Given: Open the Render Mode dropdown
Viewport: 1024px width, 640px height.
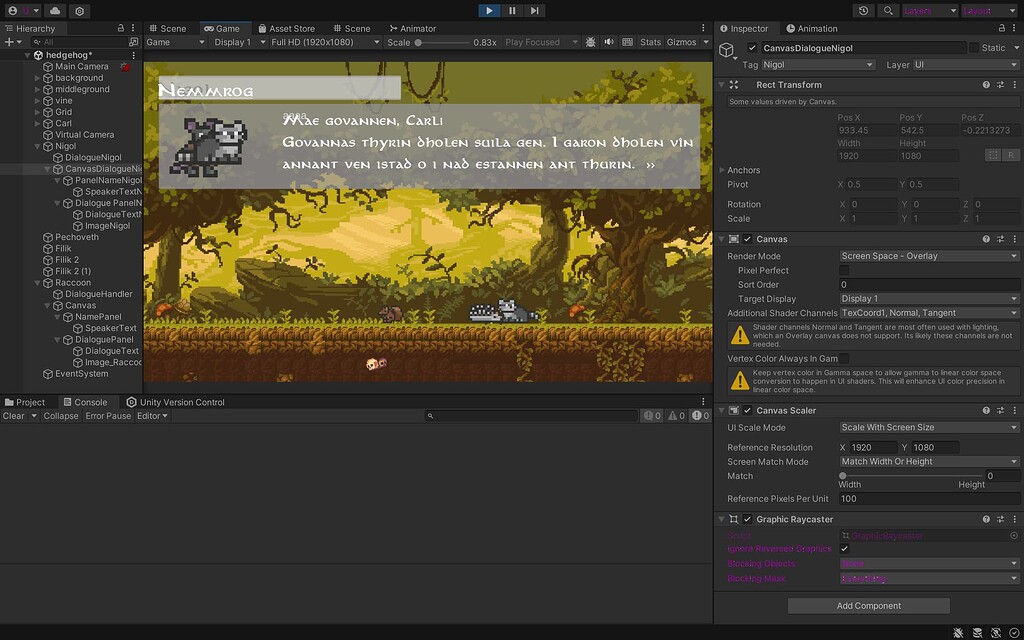Looking at the screenshot, I should click(928, 255).
